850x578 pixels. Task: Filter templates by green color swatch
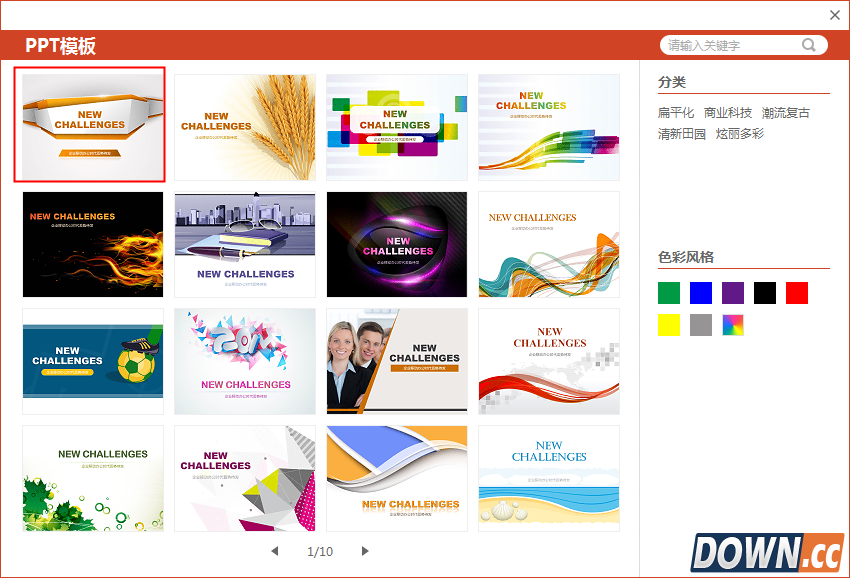[x=669, y=293]
